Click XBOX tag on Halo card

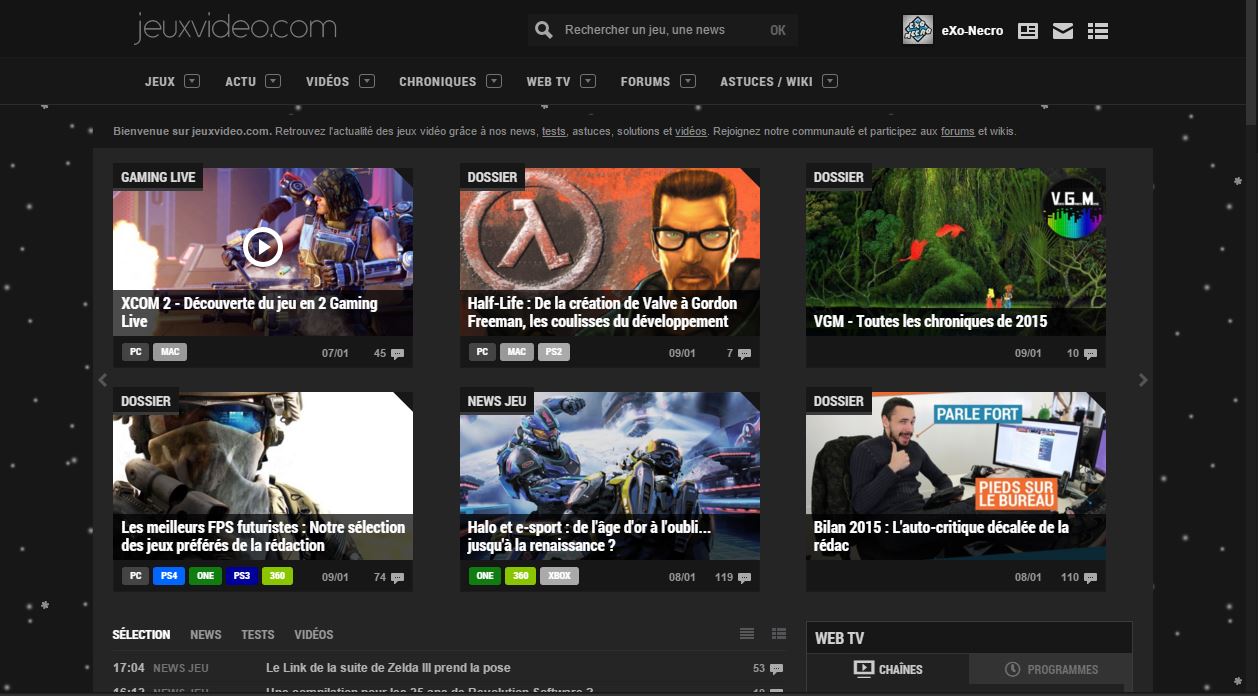(559, 576)
